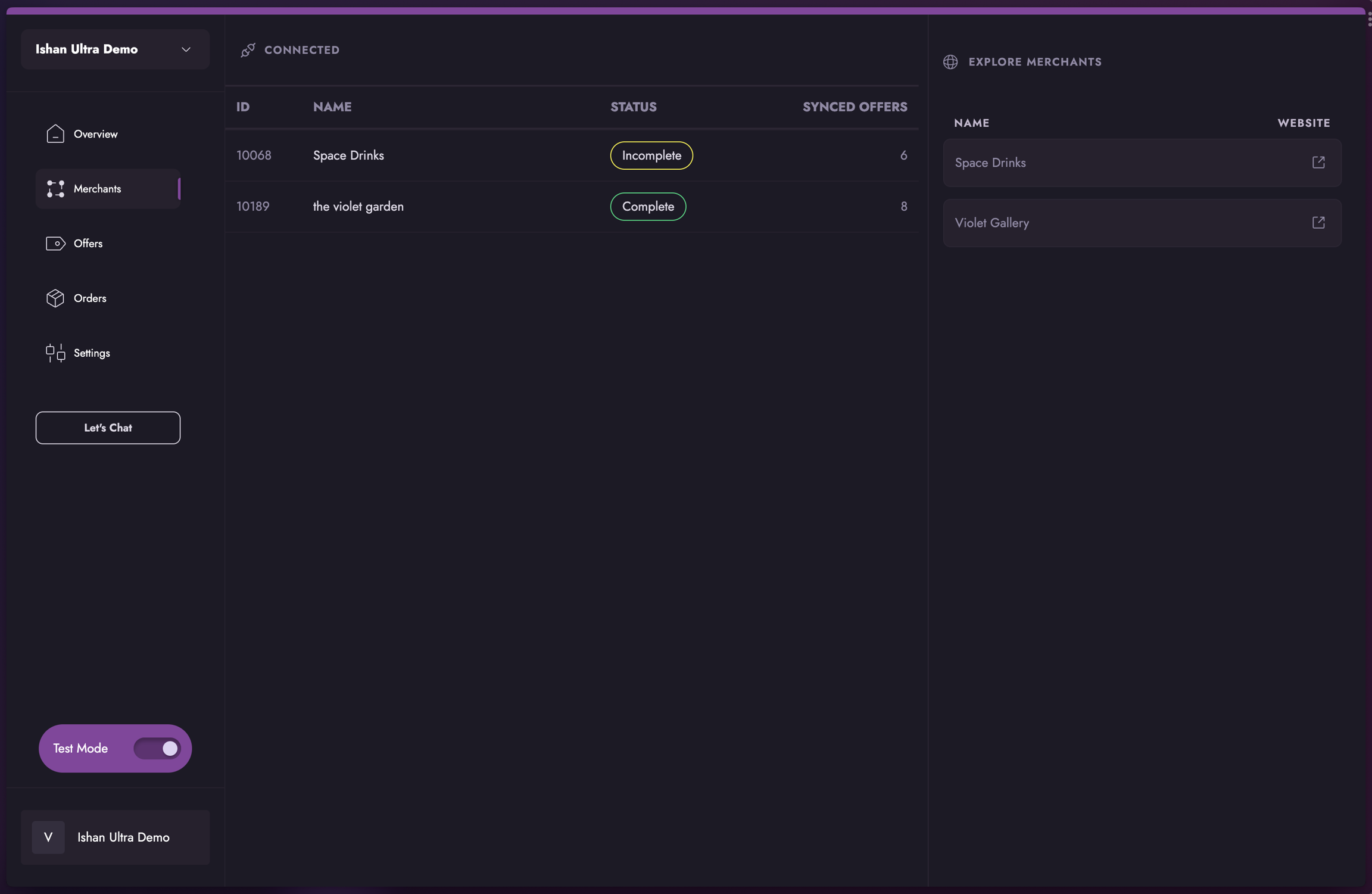Click the Merchants nodes icon in sidebar
The width and height of the screenshot is (1372, 894).
click(x=55, y=189)
